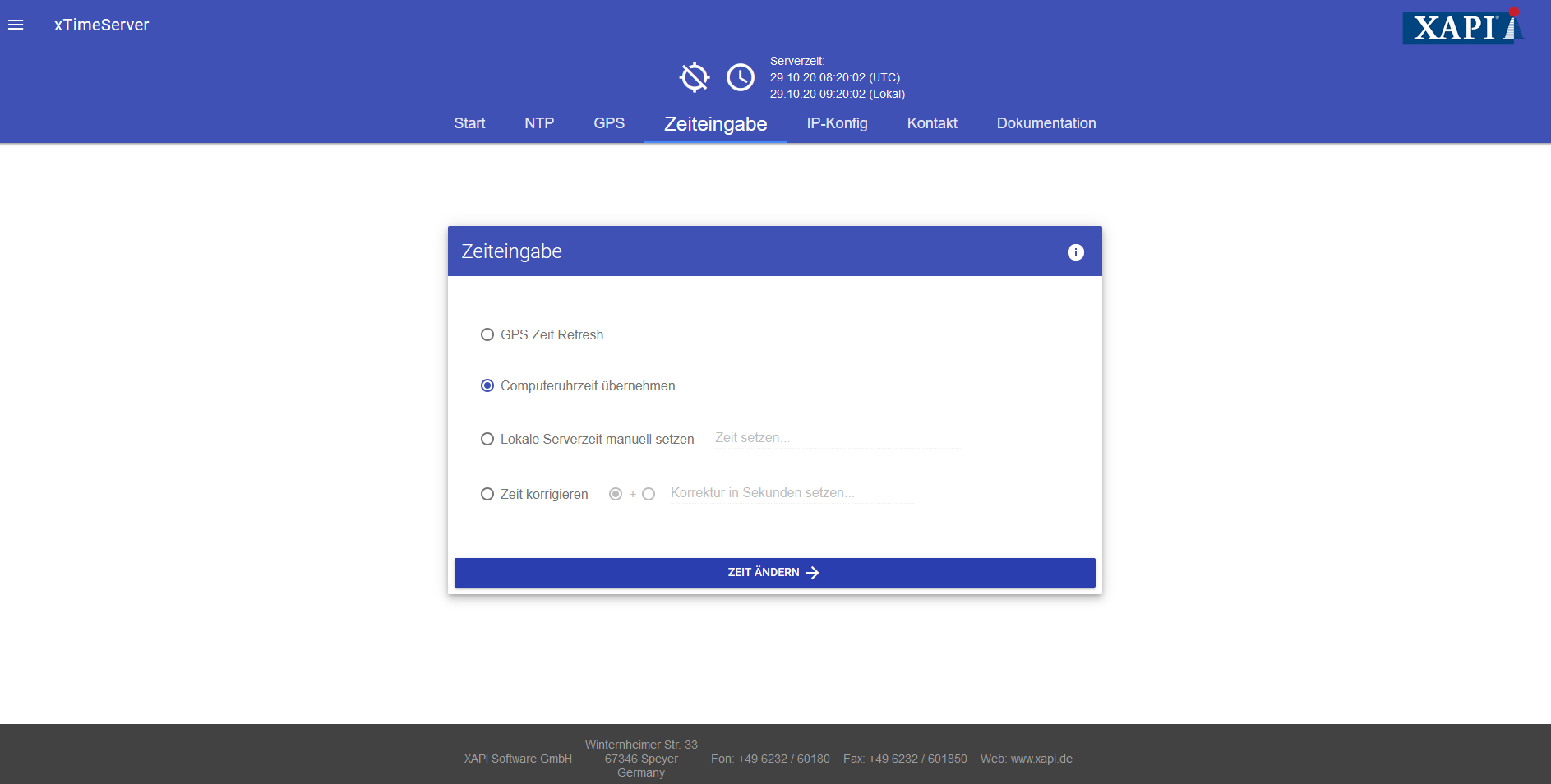The height and width of the screenshot is (784, 1551).
Task: Open the hamburger navigation menu
Action: pyautogui.click(x=16, y=25)
